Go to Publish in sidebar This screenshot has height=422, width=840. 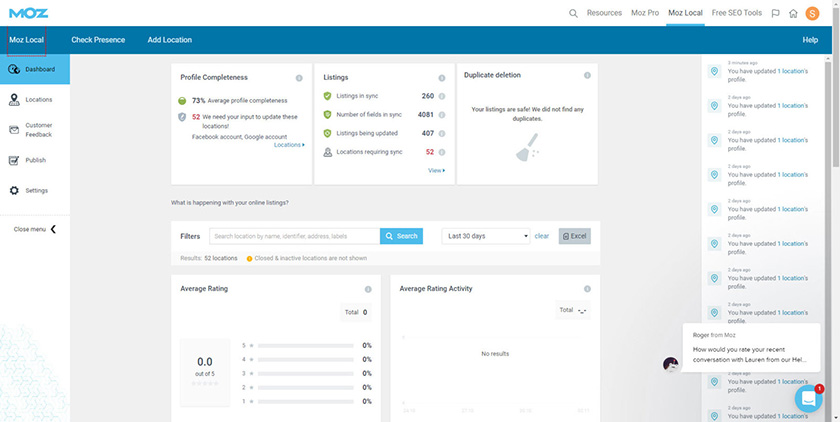[x=35, y=160]
